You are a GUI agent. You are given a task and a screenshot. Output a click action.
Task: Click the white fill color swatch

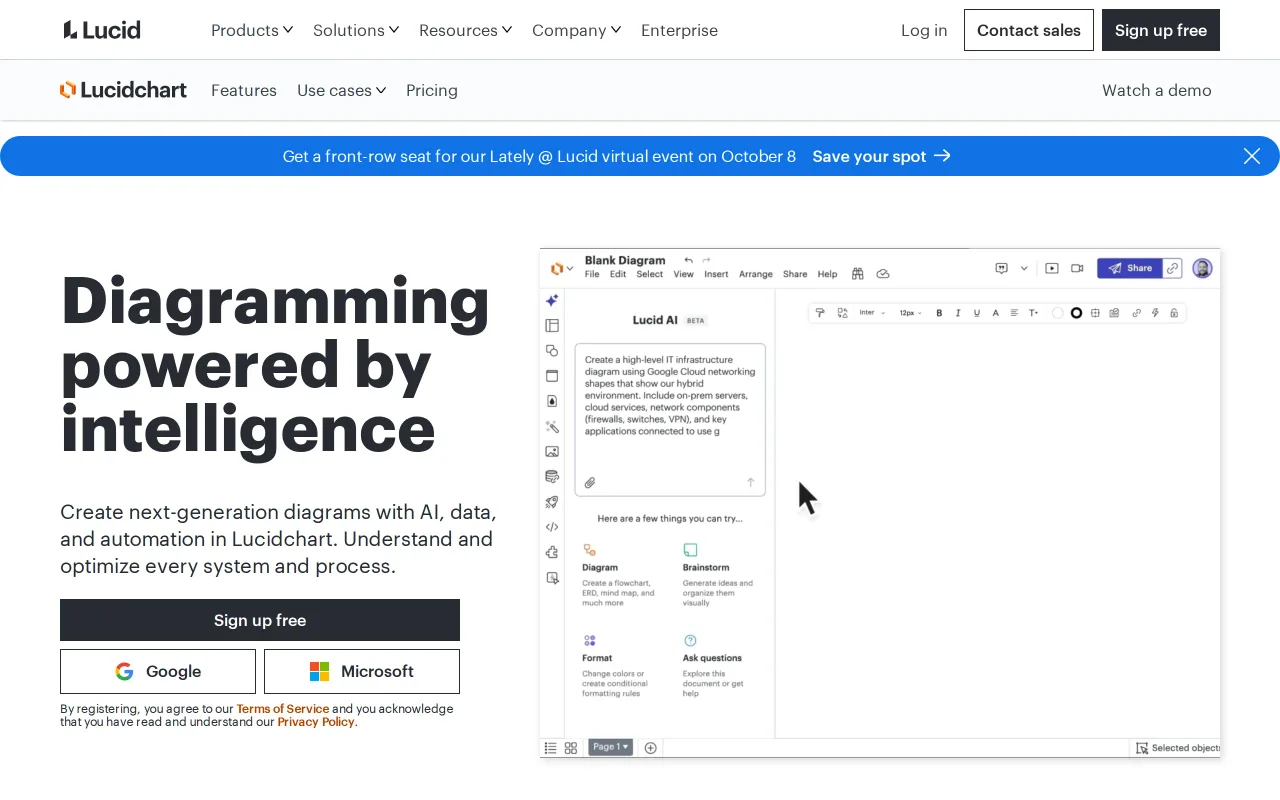point(1058,313)
